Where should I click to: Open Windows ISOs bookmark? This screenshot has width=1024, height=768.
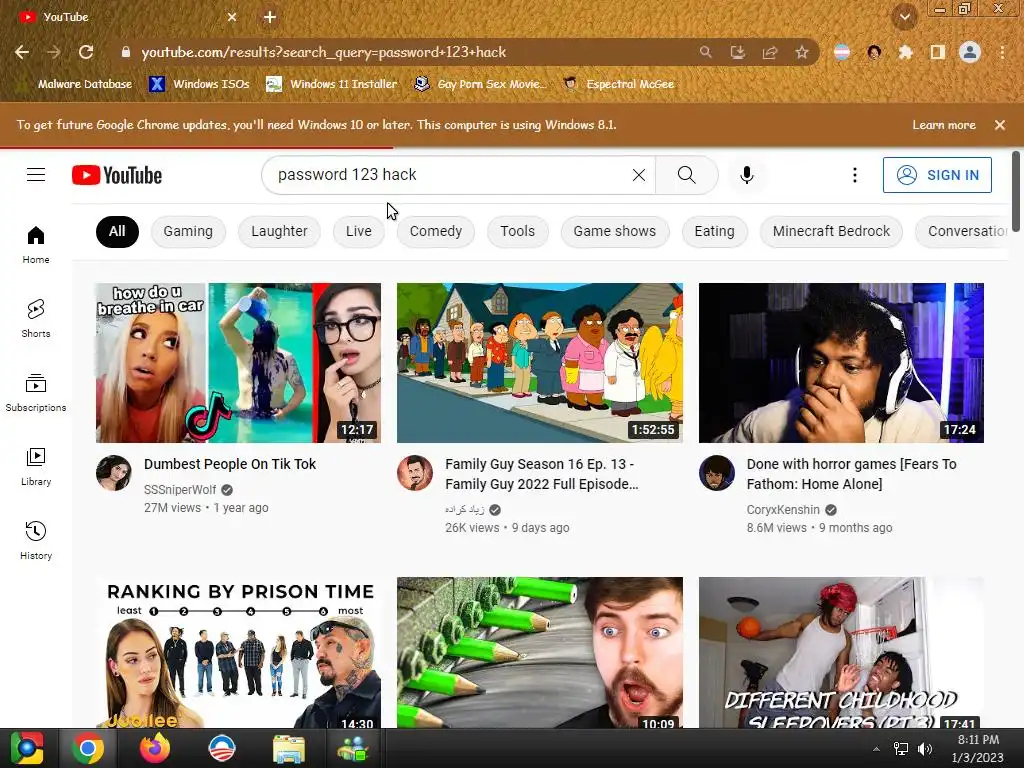200,84
